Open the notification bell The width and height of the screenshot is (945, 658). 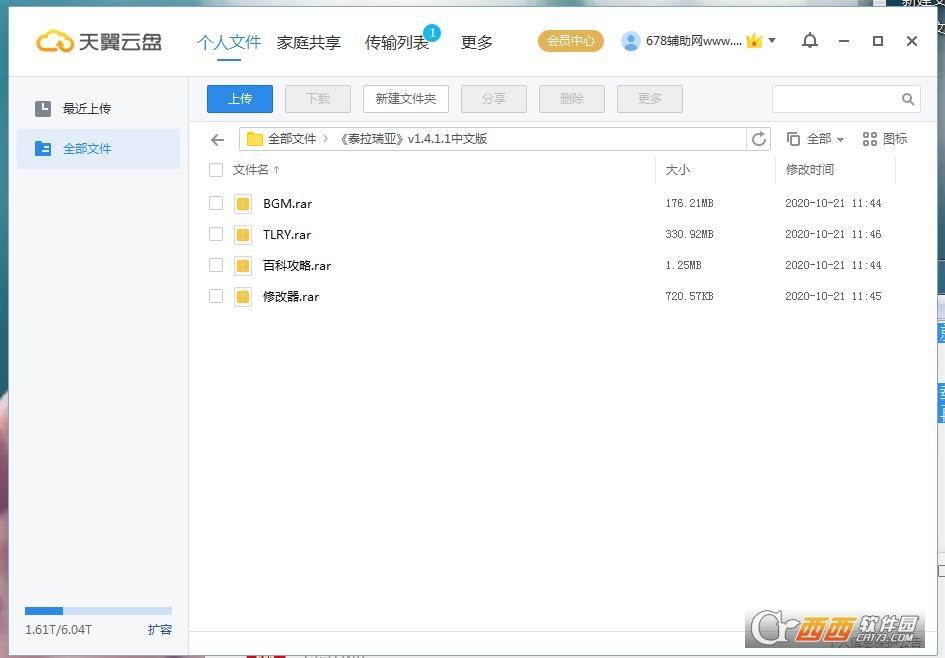click(x=810, y=41)
